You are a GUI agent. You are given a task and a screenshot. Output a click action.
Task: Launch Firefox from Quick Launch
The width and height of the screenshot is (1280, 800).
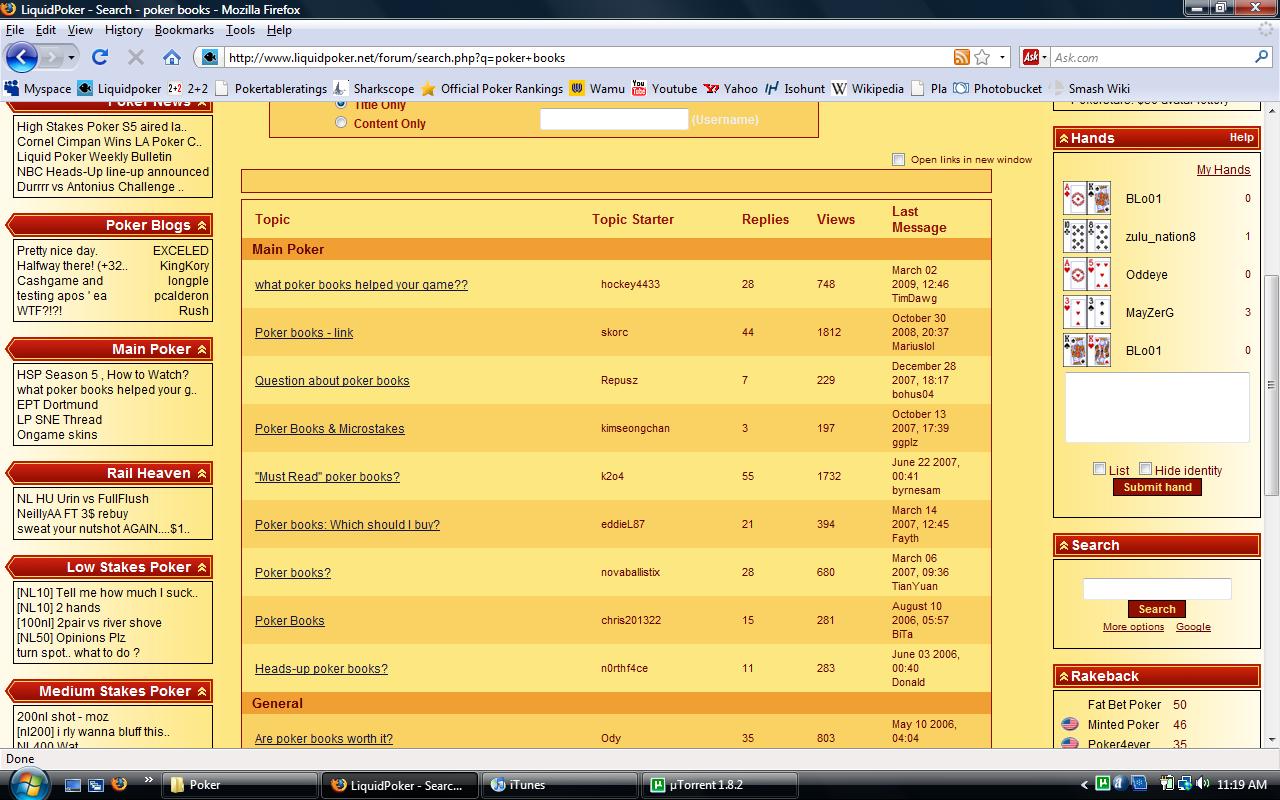click(x=119, y=785)
